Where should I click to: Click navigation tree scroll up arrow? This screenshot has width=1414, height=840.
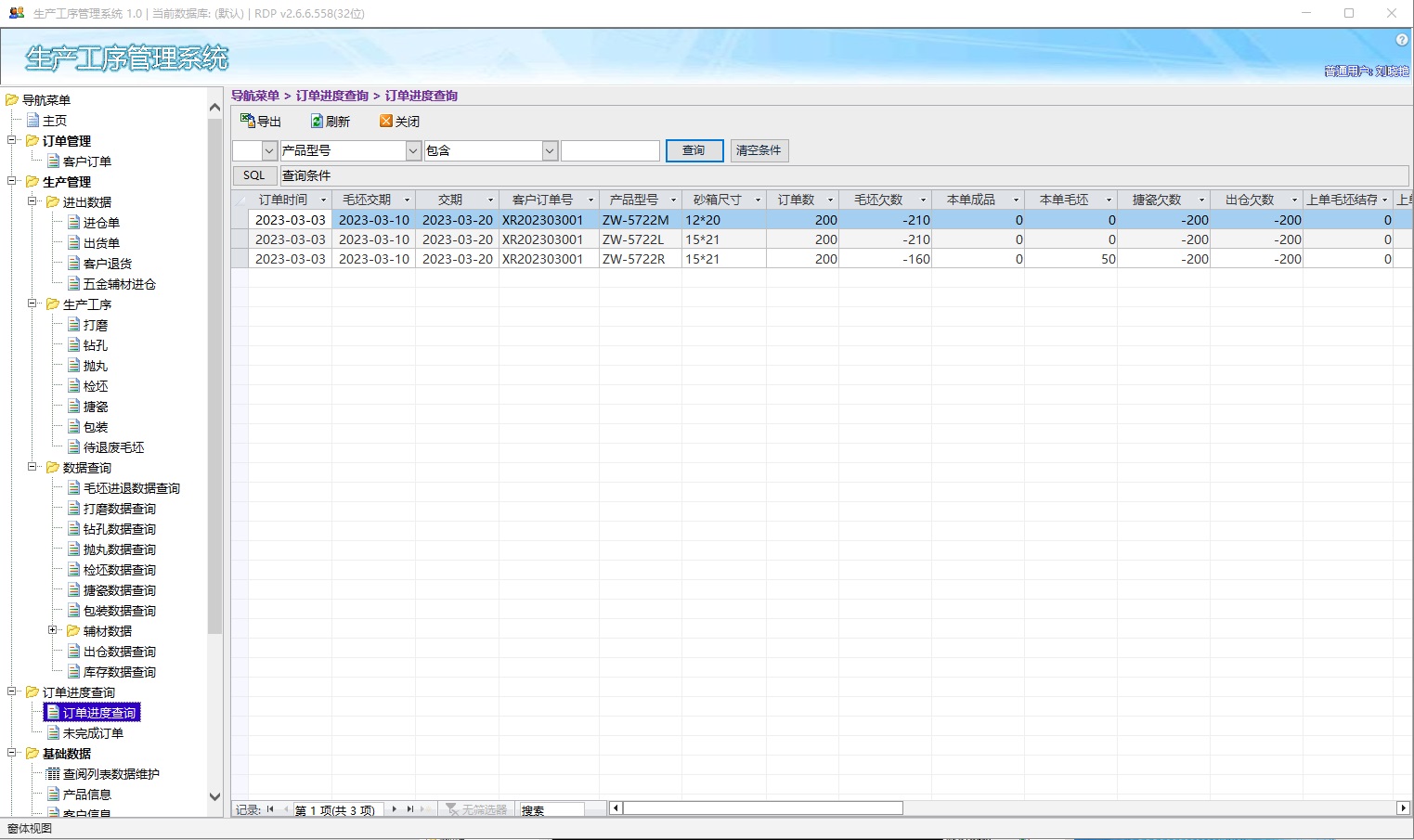(214, 108)
